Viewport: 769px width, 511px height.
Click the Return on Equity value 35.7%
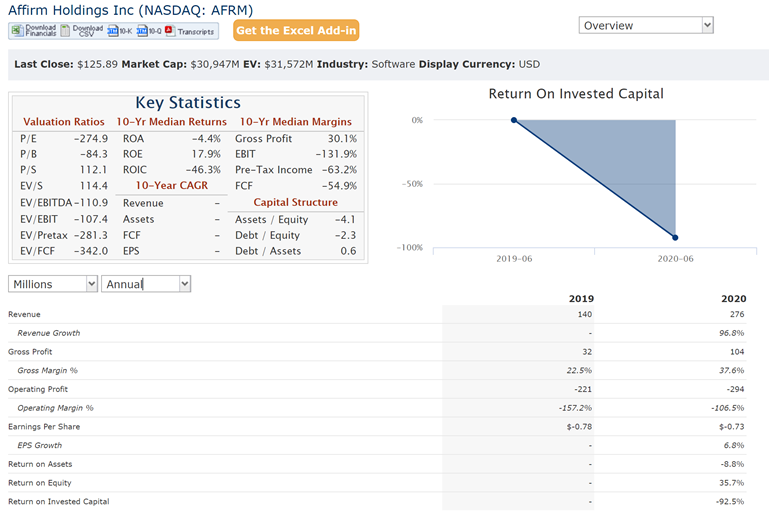click(732, 483)
